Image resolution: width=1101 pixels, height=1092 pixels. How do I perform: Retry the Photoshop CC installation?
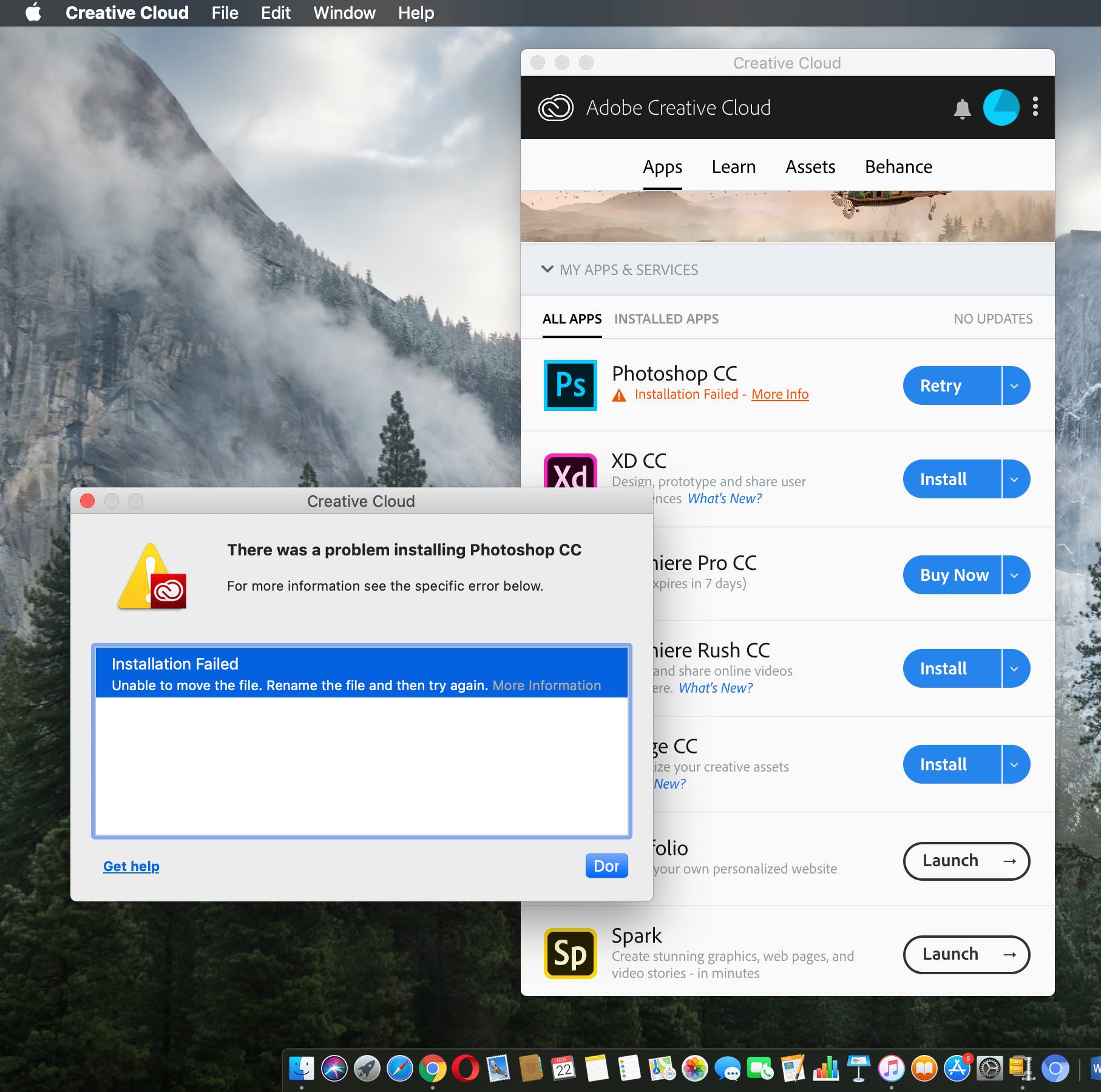click(952, 385)
